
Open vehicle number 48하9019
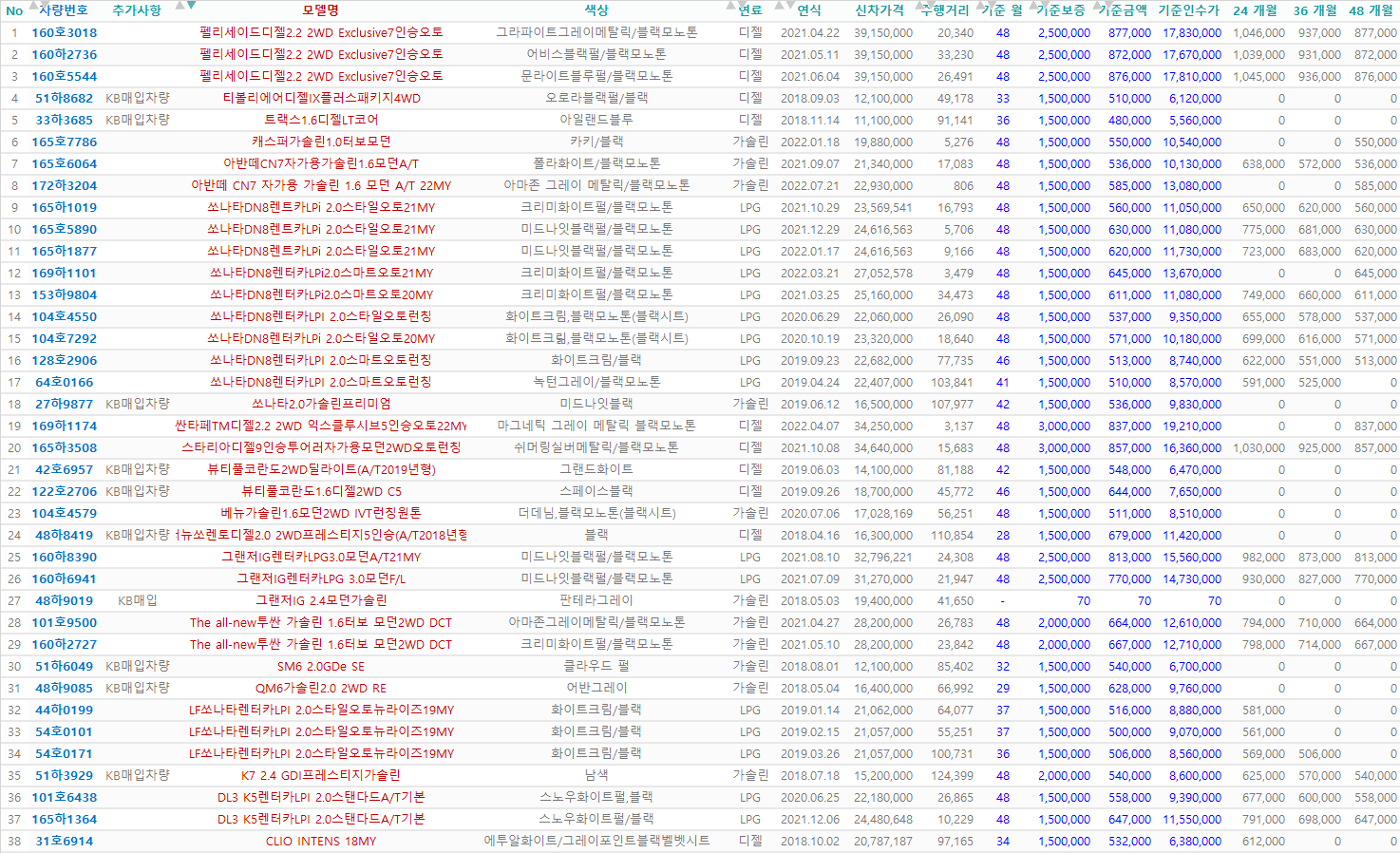coord(65,600)
